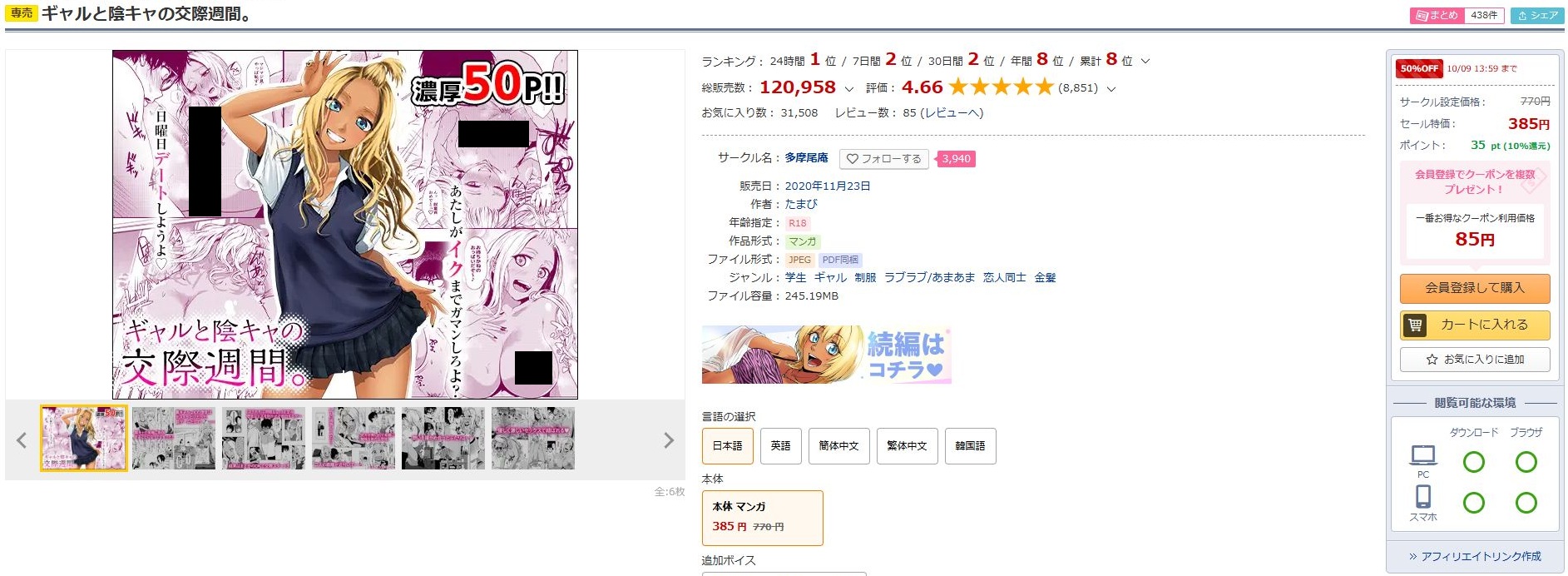Click the heart follow button for the circle
The image size is (1568, 576).
tap(884, 158)
